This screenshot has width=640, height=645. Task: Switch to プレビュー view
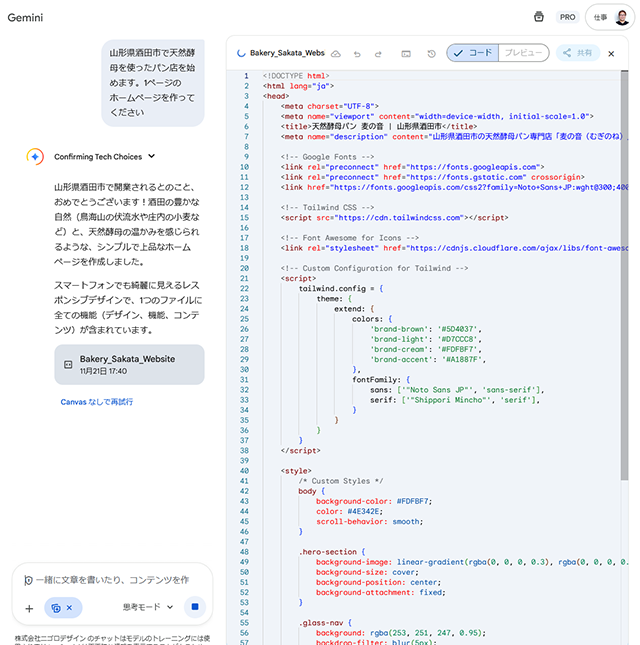point(523,53)
